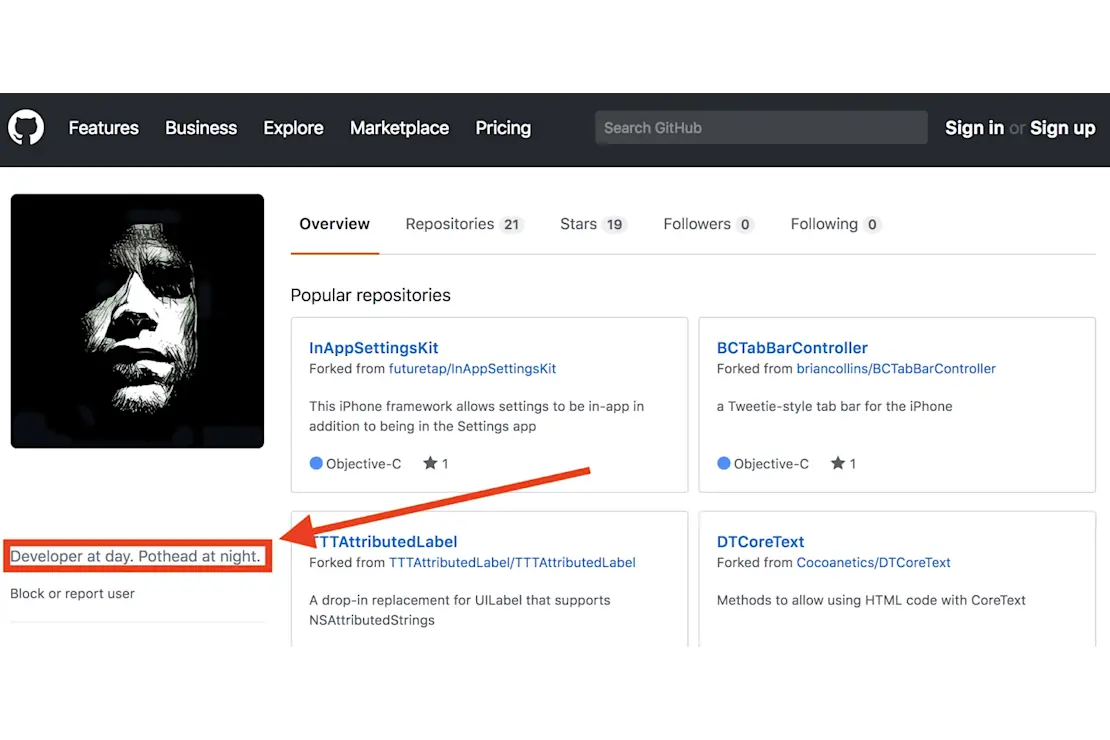Open futuretap/InAppSettingsKit fork source link
The image size is (1110, 740).
click(472, 369)
